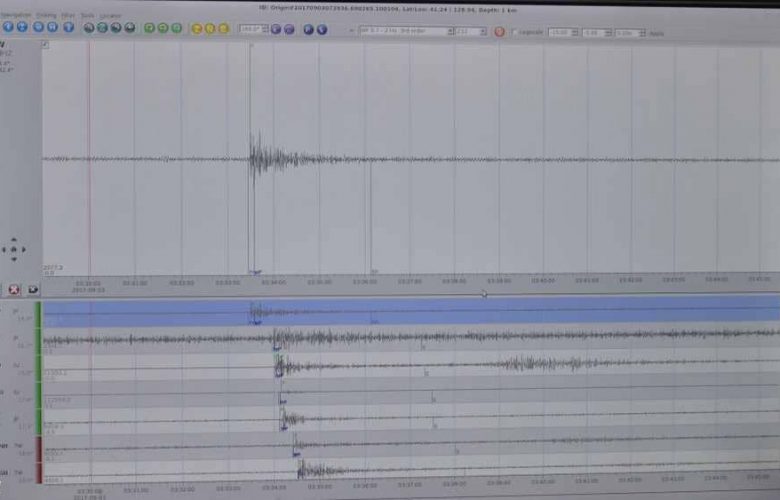The height and width of the screenshot is (500, 780).
Task: Click the first yellow circular toolbar icon
Action: (x=196, y=29)
